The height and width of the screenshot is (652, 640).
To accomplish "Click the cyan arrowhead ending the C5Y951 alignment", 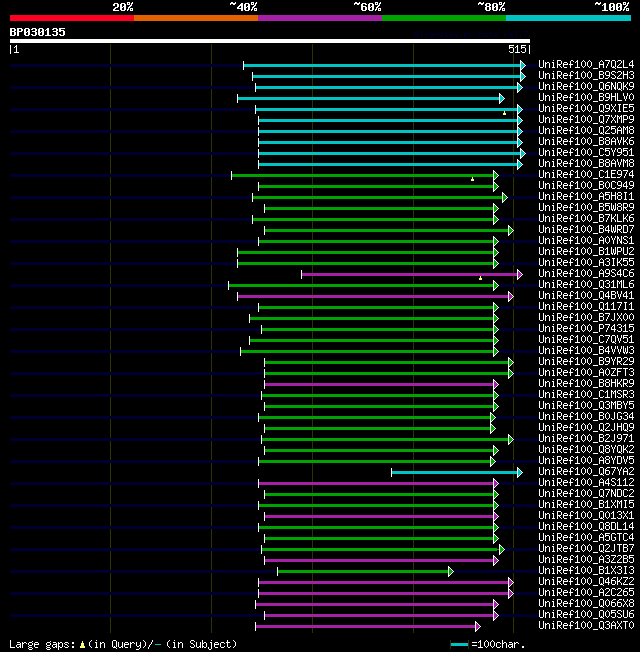I will 523,153.
